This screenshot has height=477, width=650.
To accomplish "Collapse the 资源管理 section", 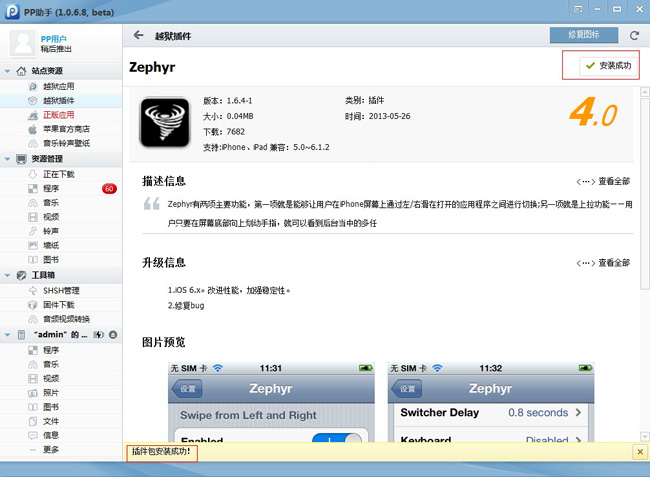I will click(8, 159).
